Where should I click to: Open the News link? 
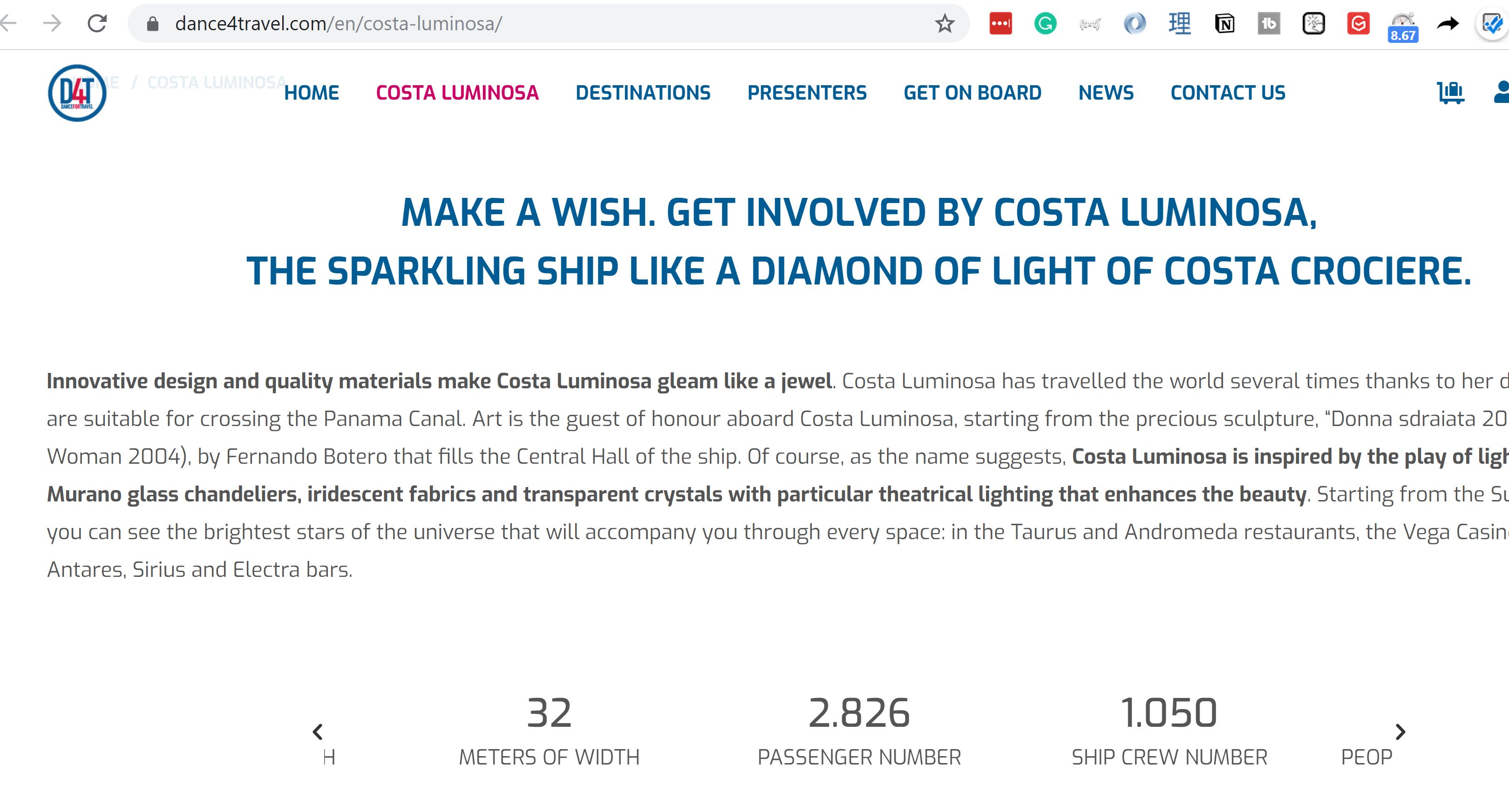[x=1106, y=93]
